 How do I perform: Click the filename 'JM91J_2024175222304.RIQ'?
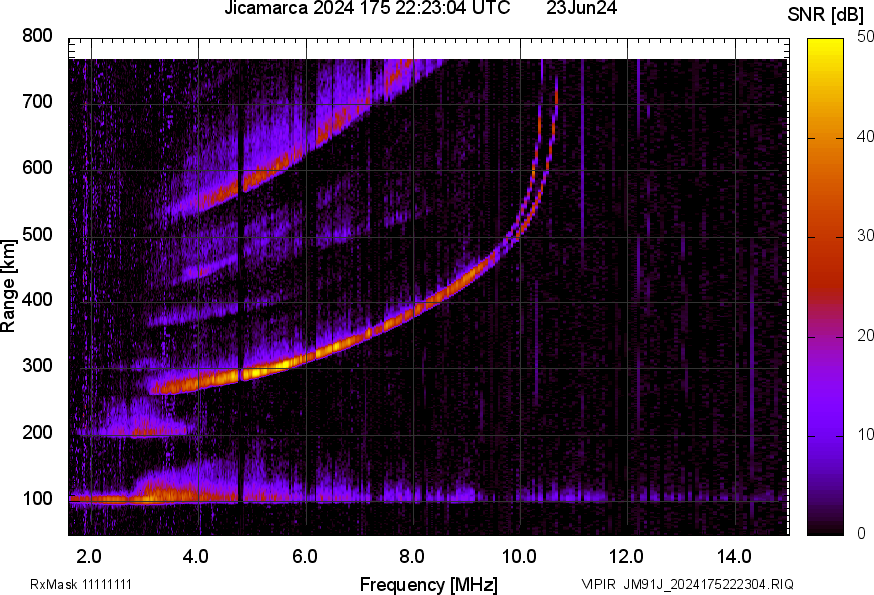(708, 584)
